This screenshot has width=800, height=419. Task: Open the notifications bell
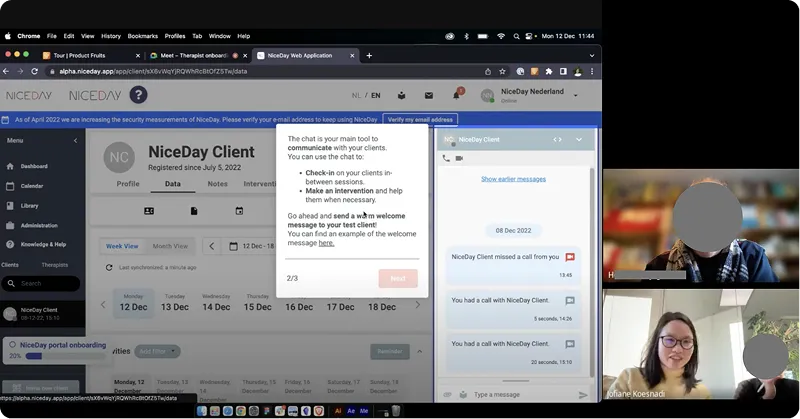(x=456, y=95)
